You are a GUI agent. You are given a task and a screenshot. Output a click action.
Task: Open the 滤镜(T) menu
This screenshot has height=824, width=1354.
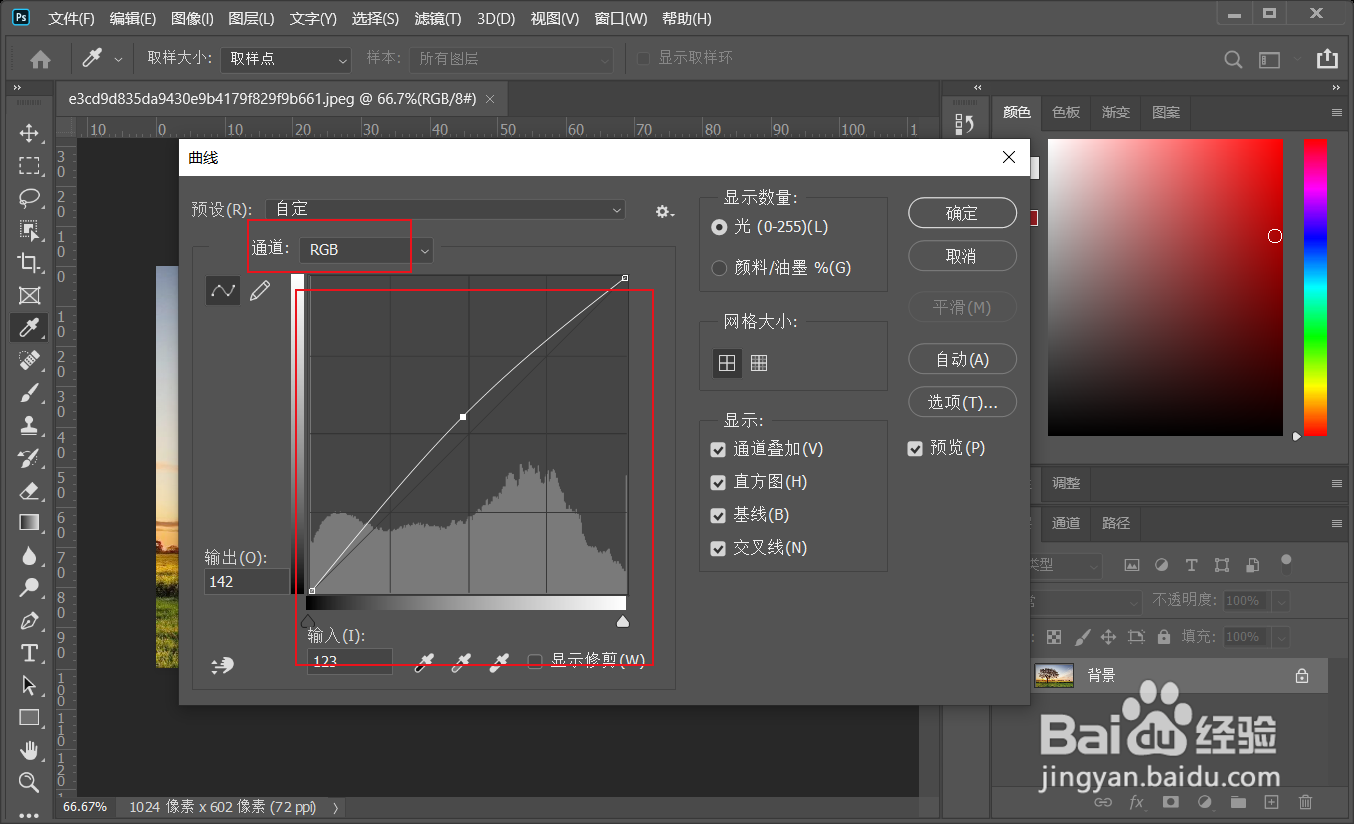click(x=437, y=18)
